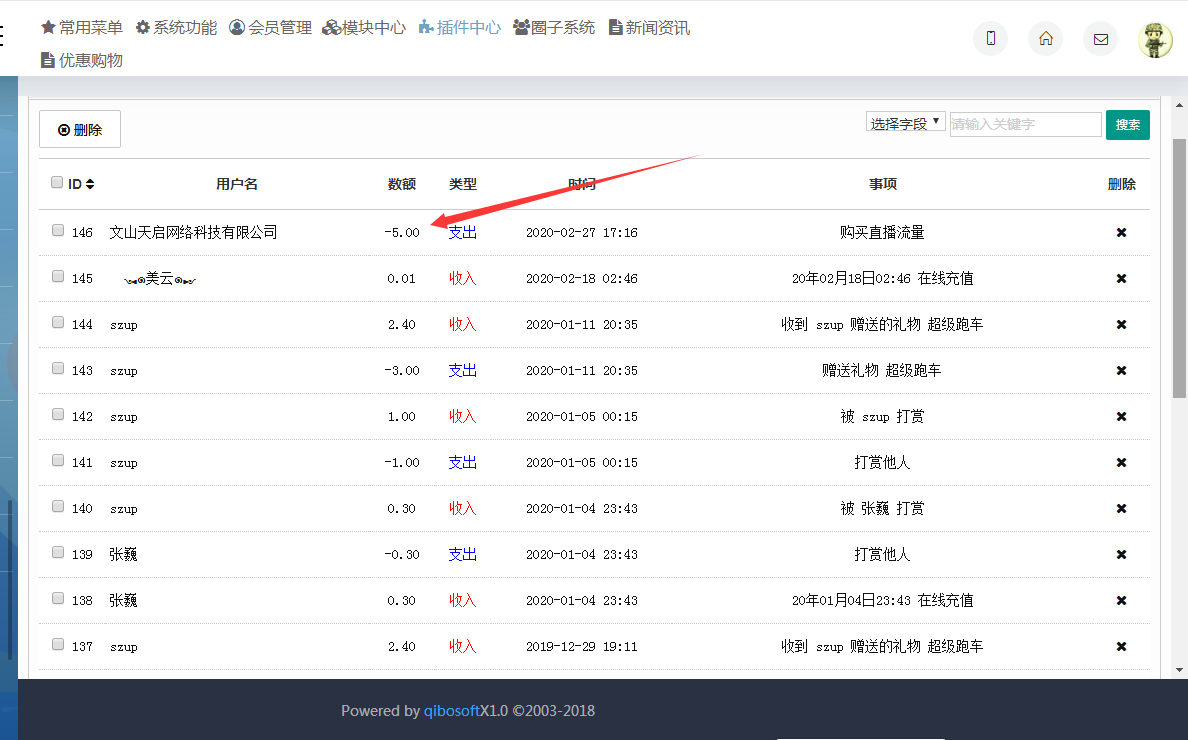The width and height of the screenshot is (1188, 740).
Task: Remove record 143 with the X icon
Action: (1121, 370)
